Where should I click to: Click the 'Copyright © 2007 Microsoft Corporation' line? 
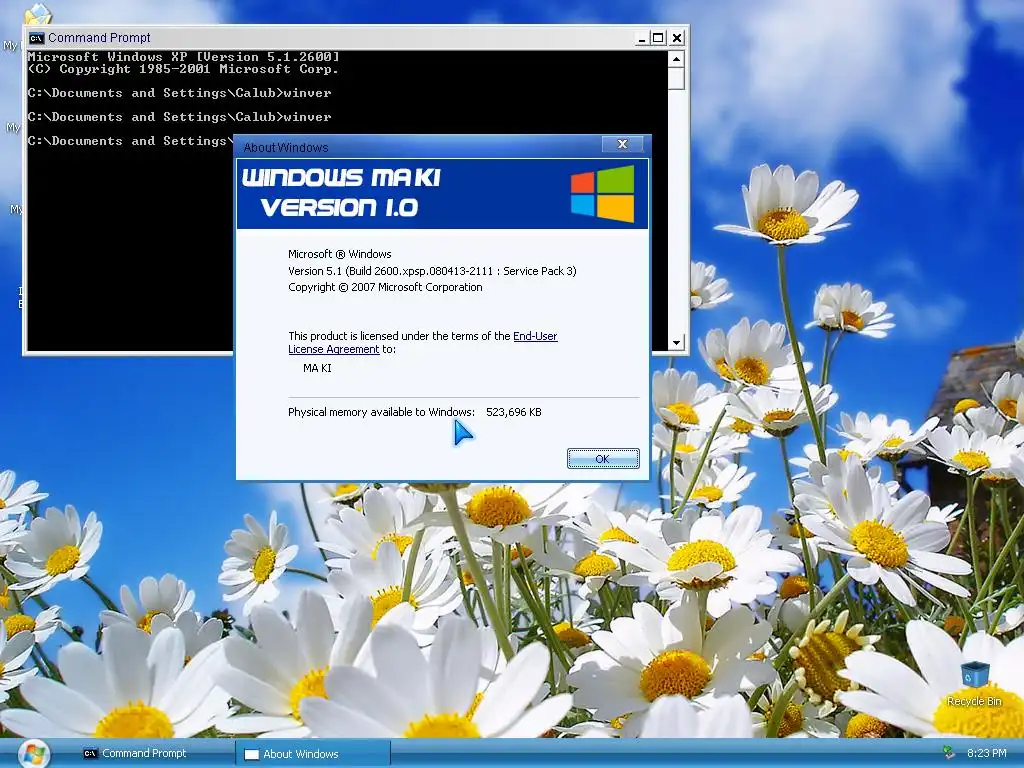click(x=385, y=287)
